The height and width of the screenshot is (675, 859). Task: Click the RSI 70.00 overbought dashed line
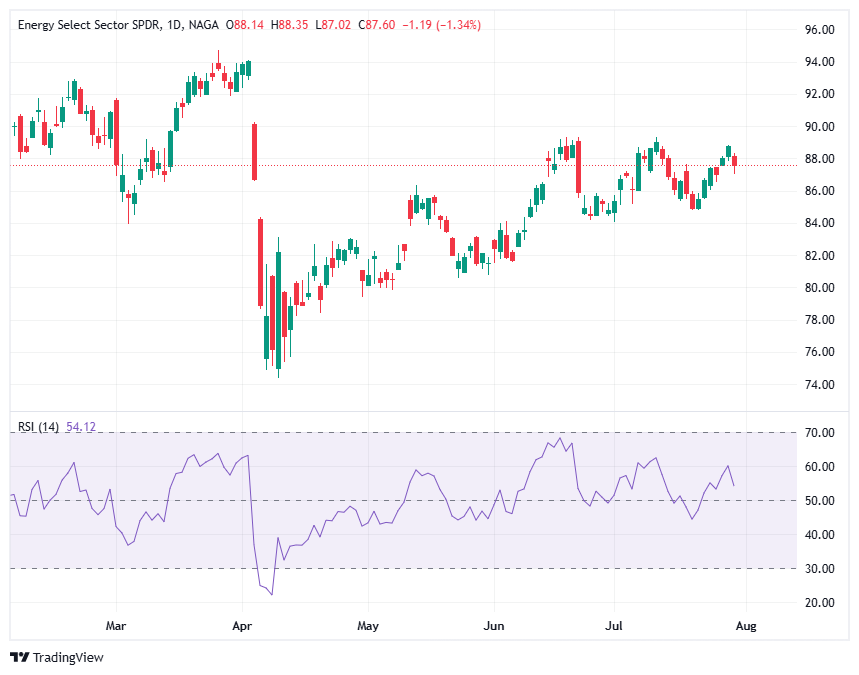(x=400, y=434)
